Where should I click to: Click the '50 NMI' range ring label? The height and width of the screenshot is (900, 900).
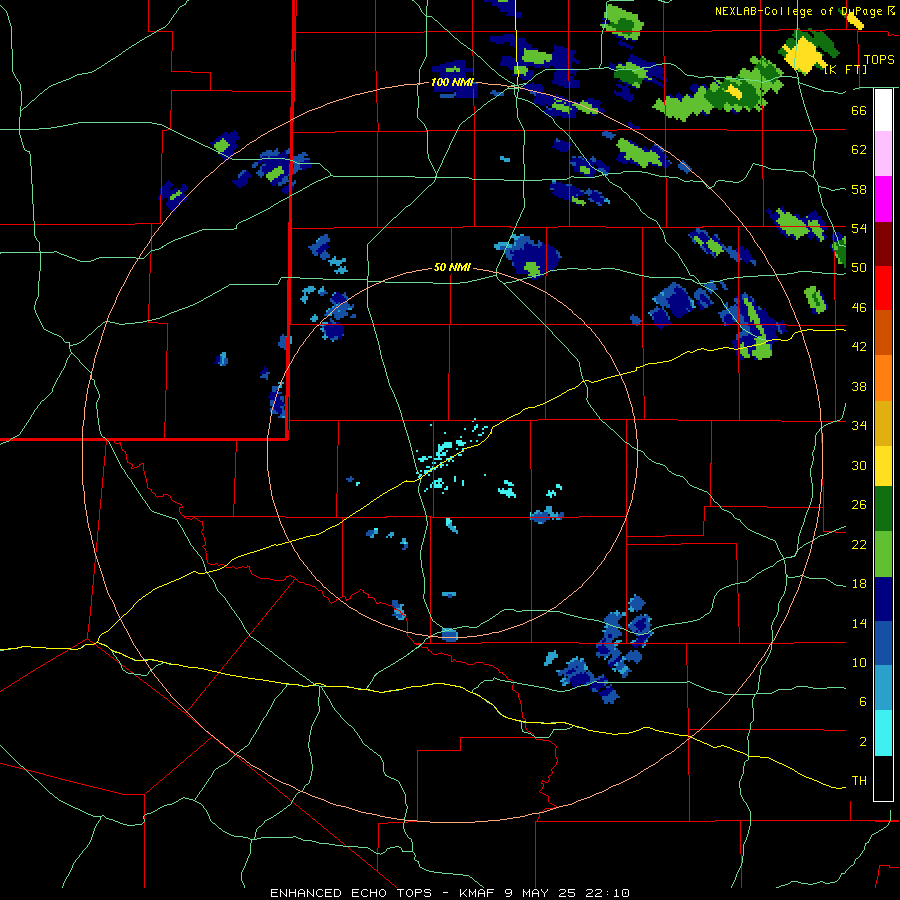click(452, 267)
